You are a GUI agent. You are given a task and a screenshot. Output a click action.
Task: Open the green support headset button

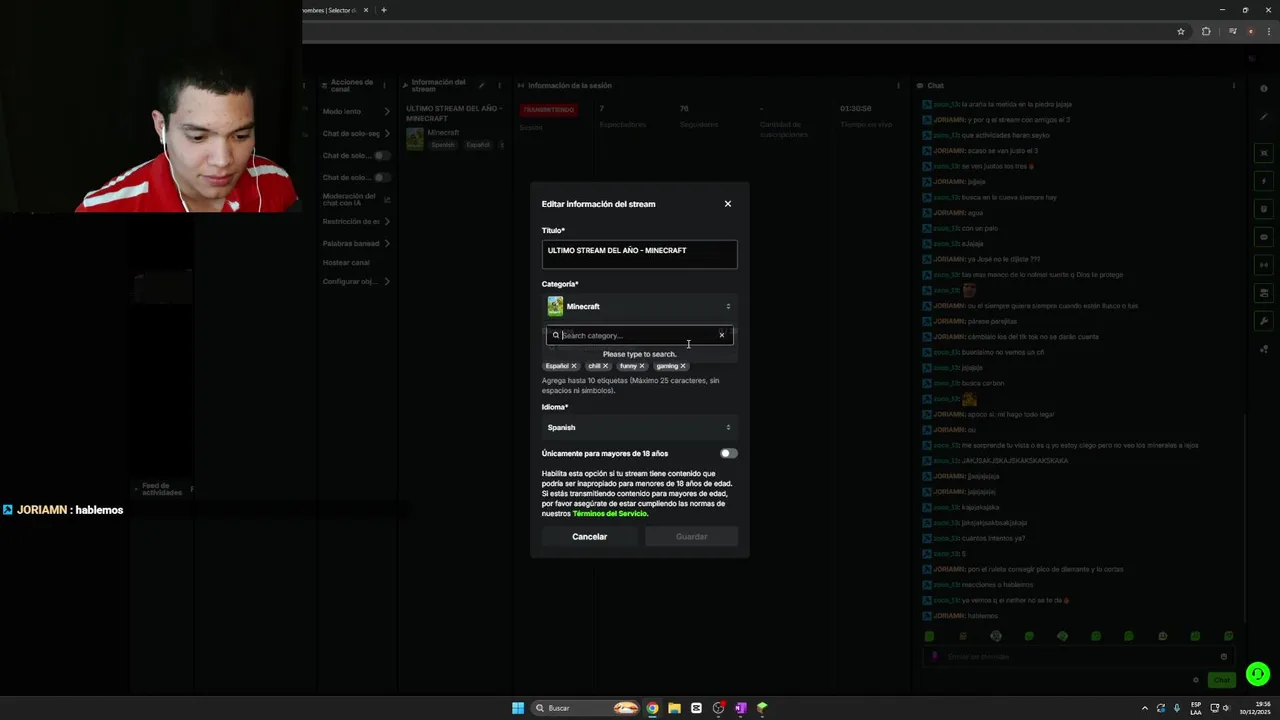(1258, 674)
